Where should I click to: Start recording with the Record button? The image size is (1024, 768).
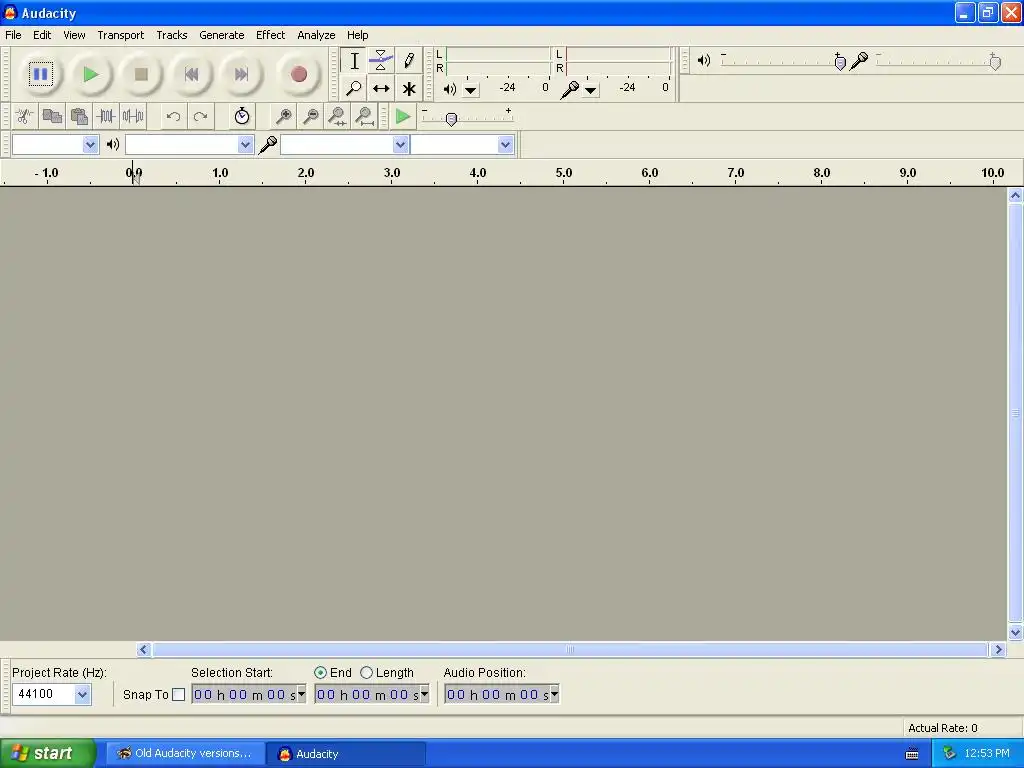click(298, 74)
